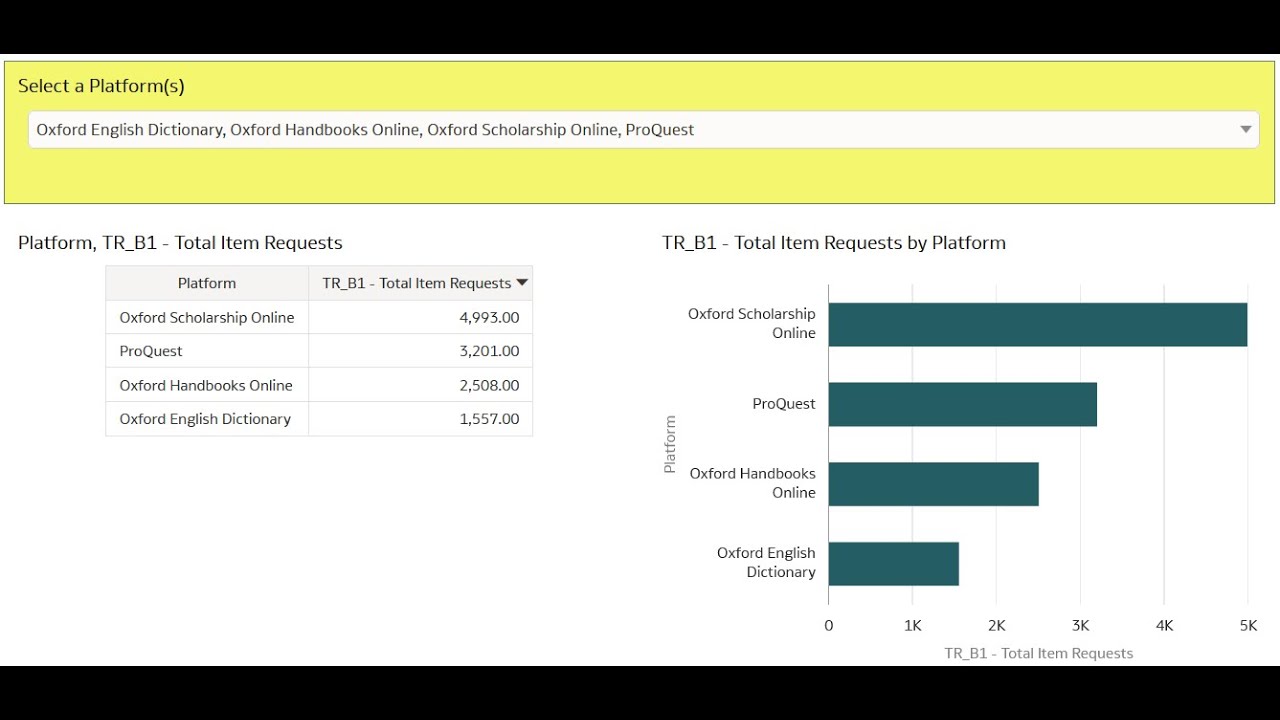Click the Oxford Handbooks Online bar in chart

pyautogui.click(x=934, y=484)
